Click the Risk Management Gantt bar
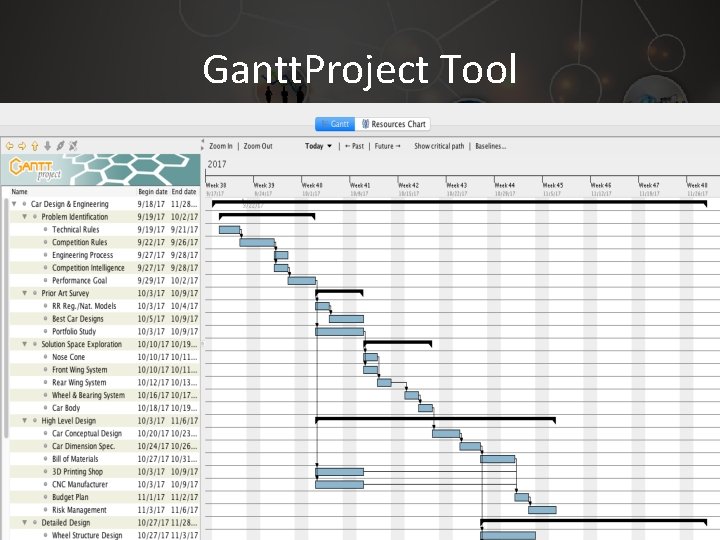The height and width of the screenshot is (540, 720). [542, 510]
